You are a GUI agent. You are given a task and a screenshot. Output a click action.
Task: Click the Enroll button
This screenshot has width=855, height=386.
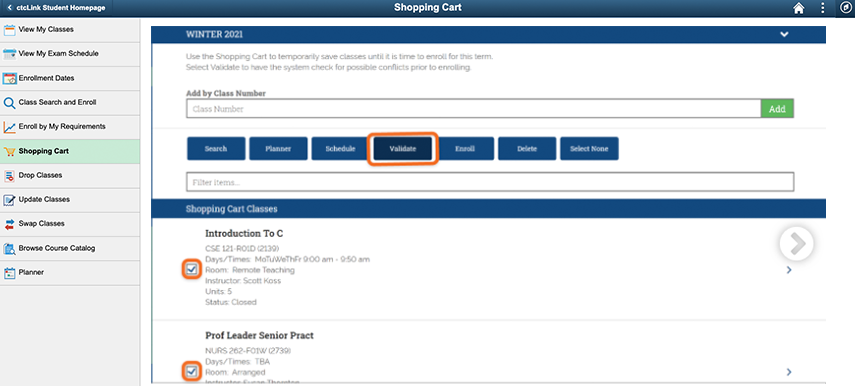coord(465,148)
